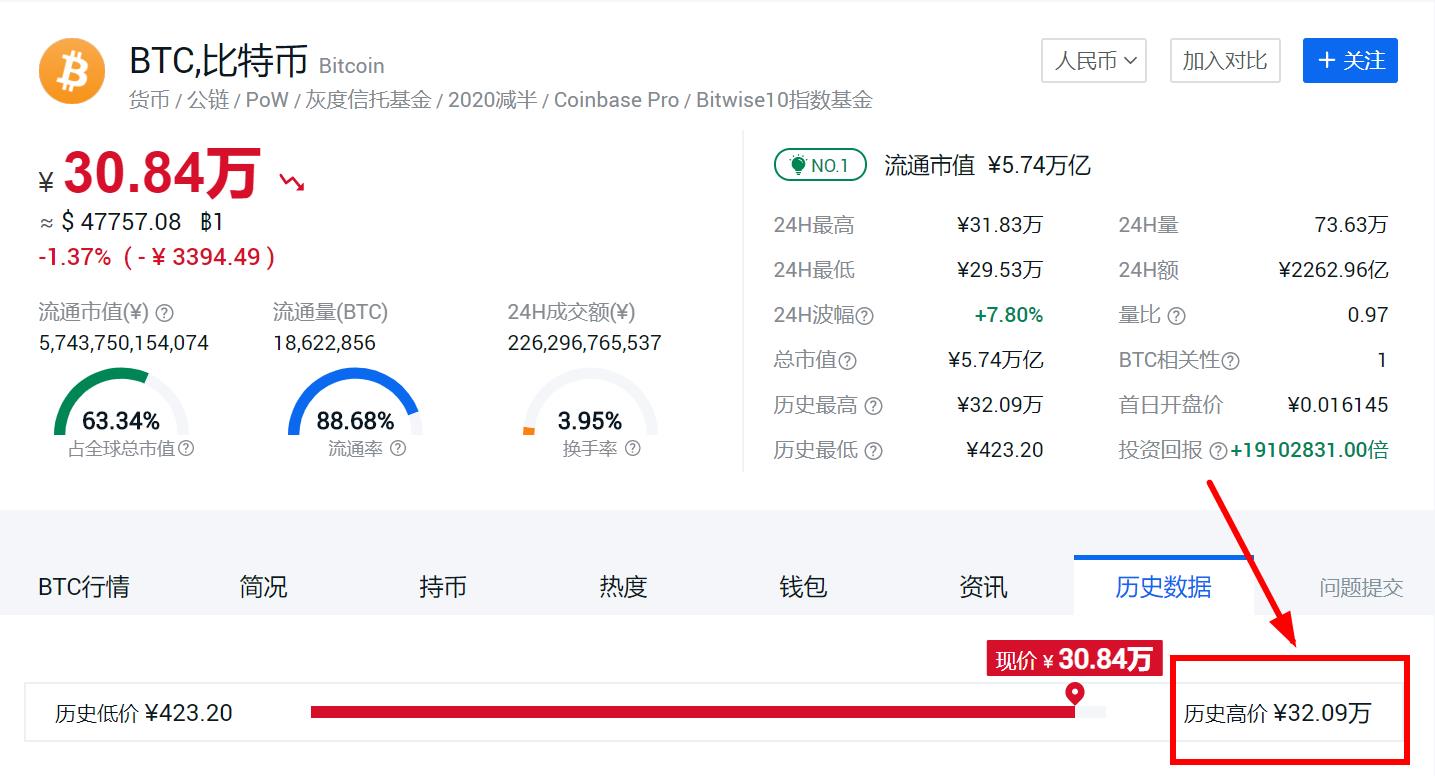Switch to the 钱包 tab
This screenshot has height=776, width=1435.
pos(803,587)
